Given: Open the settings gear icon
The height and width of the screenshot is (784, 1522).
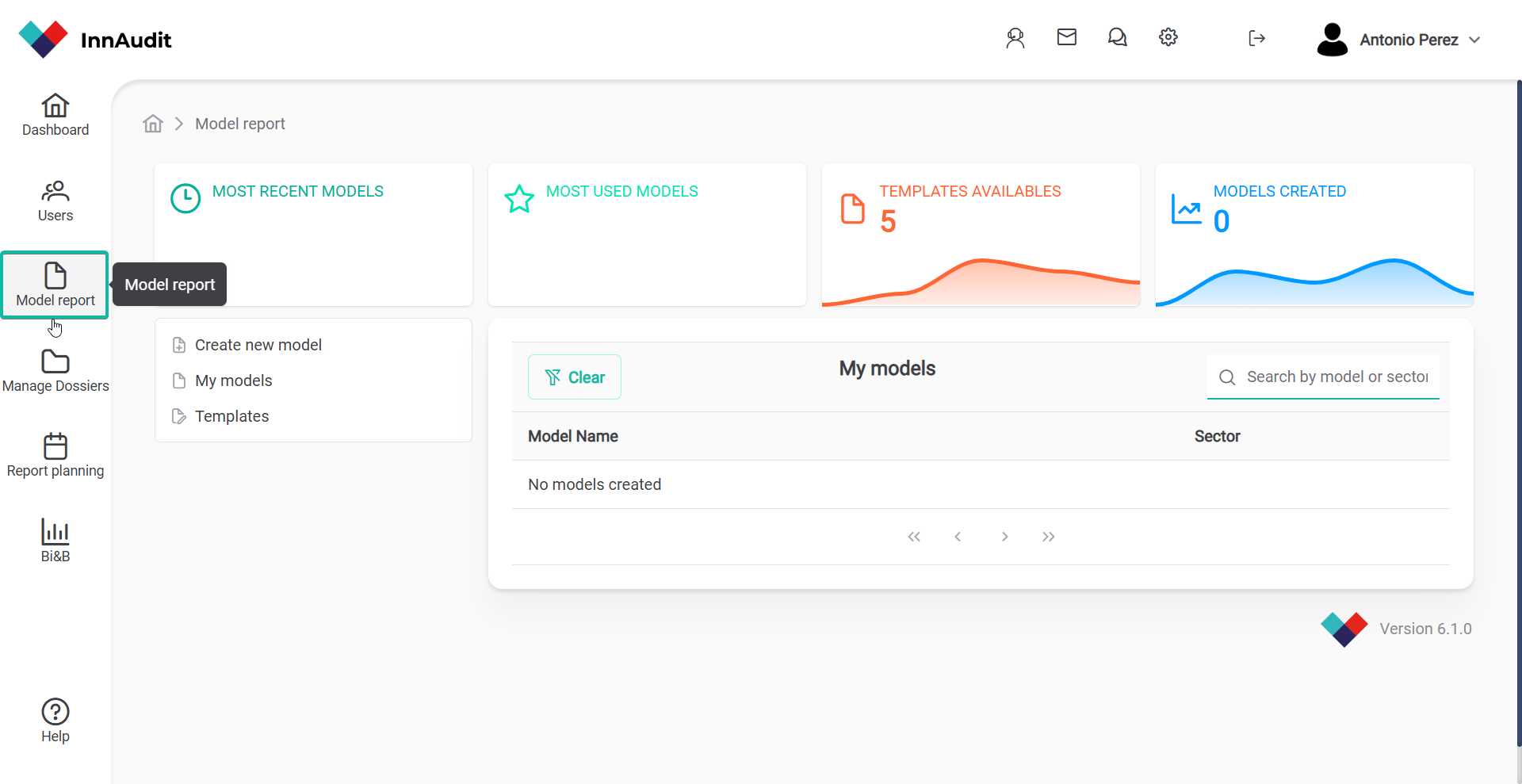Looking at the screenshot, I should coord(1168,37).
